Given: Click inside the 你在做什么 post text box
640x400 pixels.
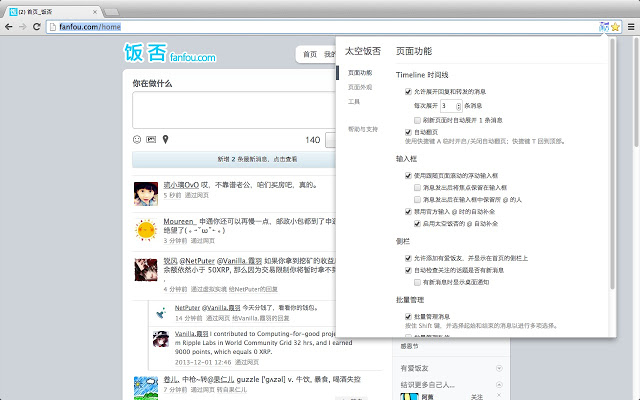Looking at the screenshot, I should 234,110.
